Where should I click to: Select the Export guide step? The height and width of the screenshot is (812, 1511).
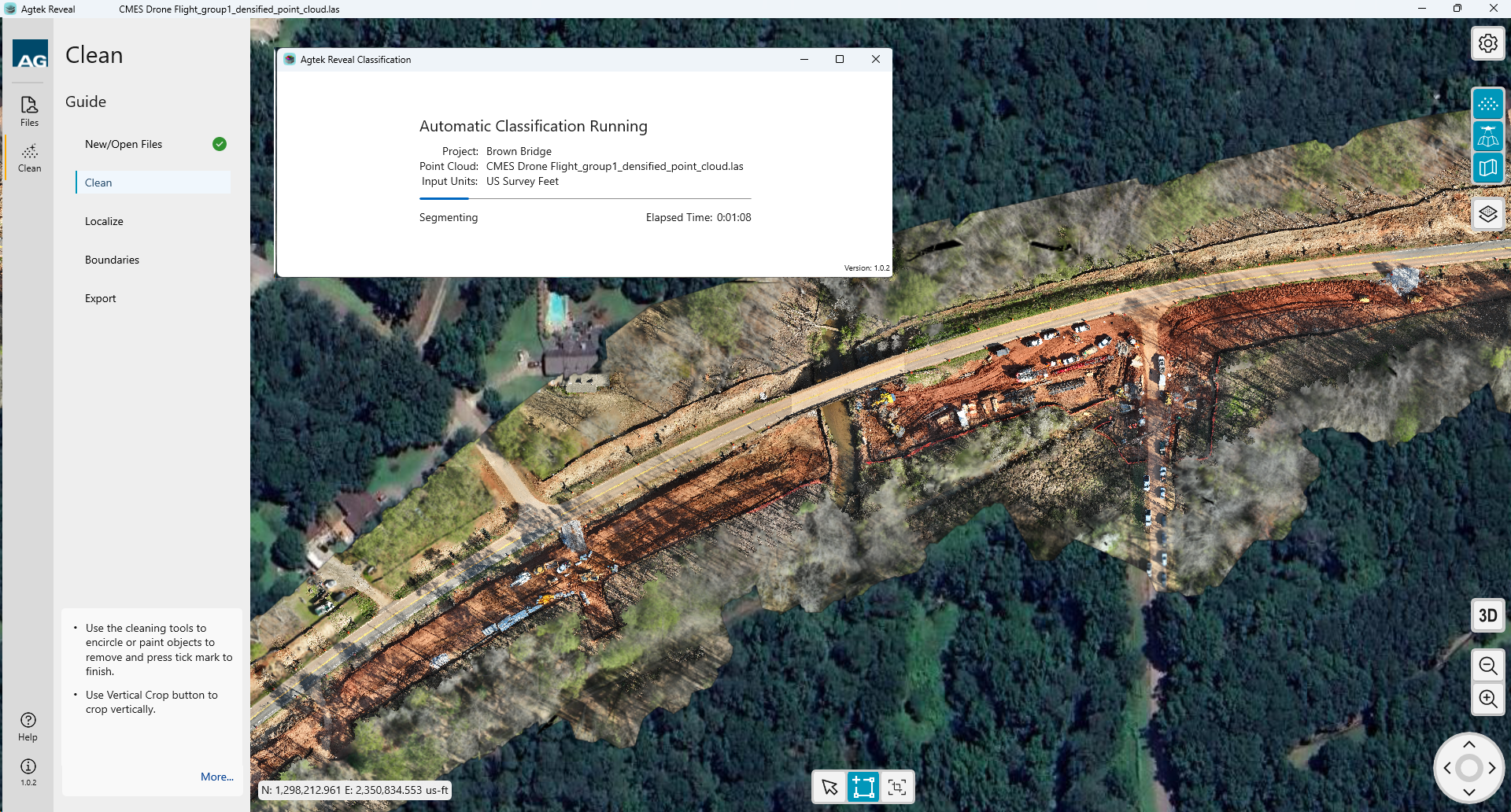pyautogui.click(x=100, y=298)
